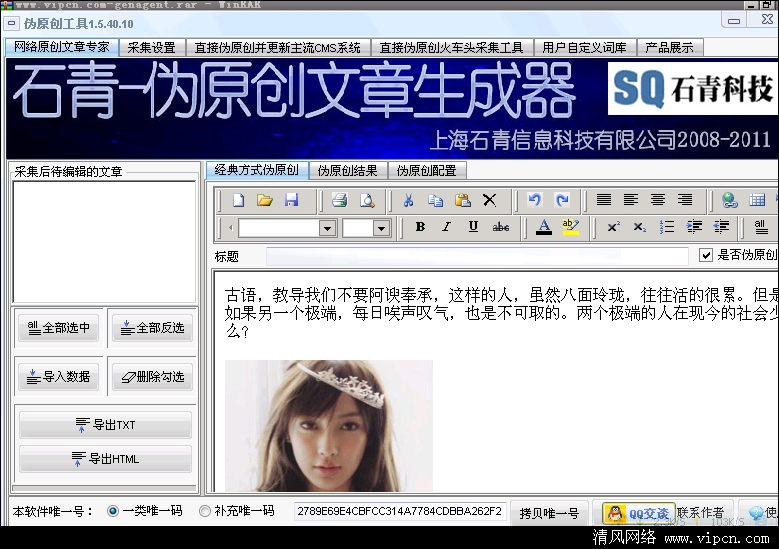Open the font color A picker

coord(544,227)
